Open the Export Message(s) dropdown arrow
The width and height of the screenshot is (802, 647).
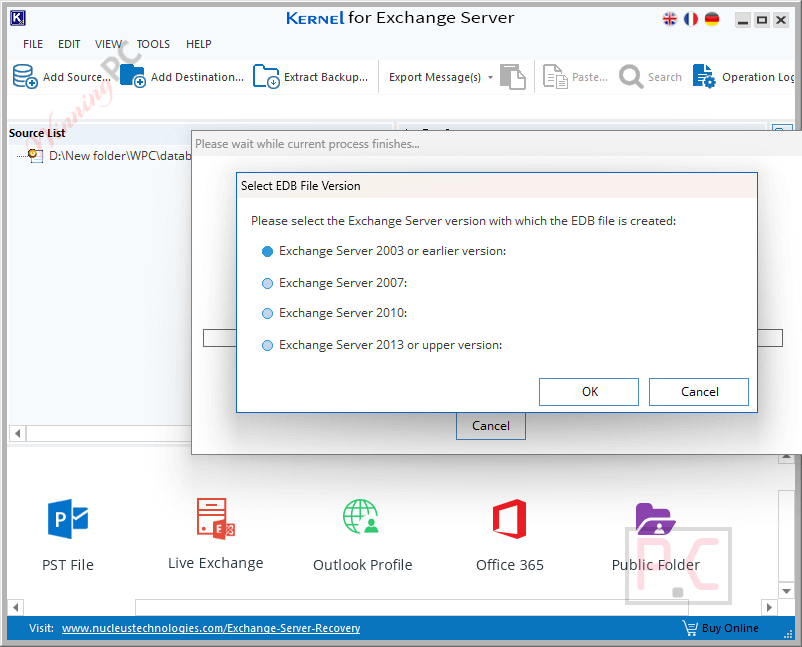[490, 77]
